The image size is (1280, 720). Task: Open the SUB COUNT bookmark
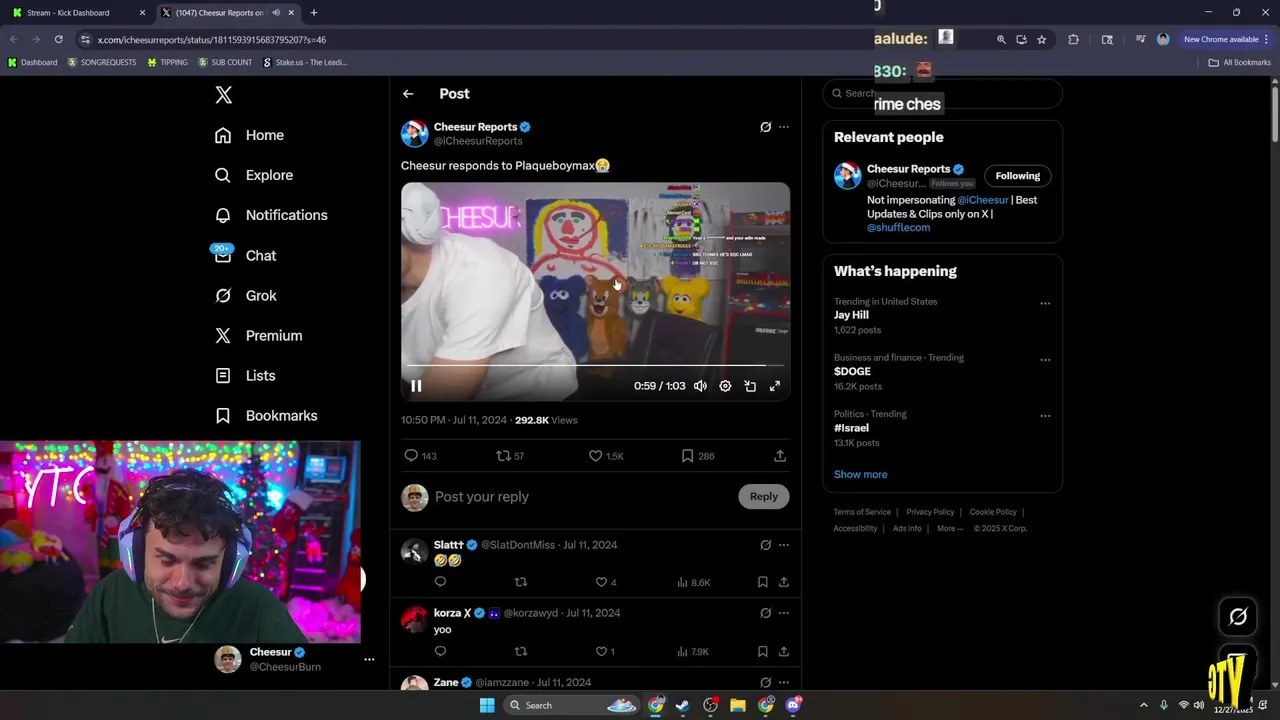click(225, 63)
